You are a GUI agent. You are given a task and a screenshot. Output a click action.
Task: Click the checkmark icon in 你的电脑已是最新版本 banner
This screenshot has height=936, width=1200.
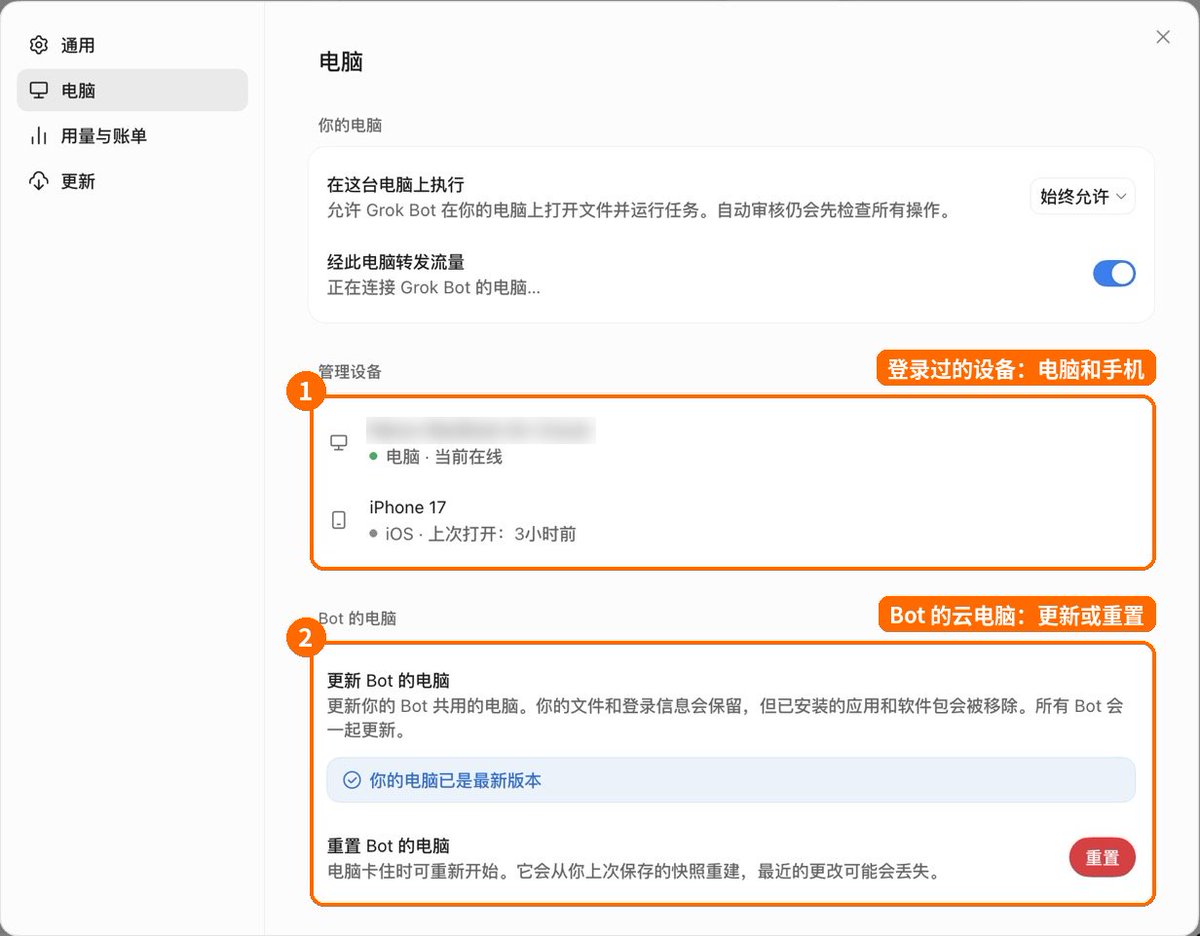pos(351,780)
